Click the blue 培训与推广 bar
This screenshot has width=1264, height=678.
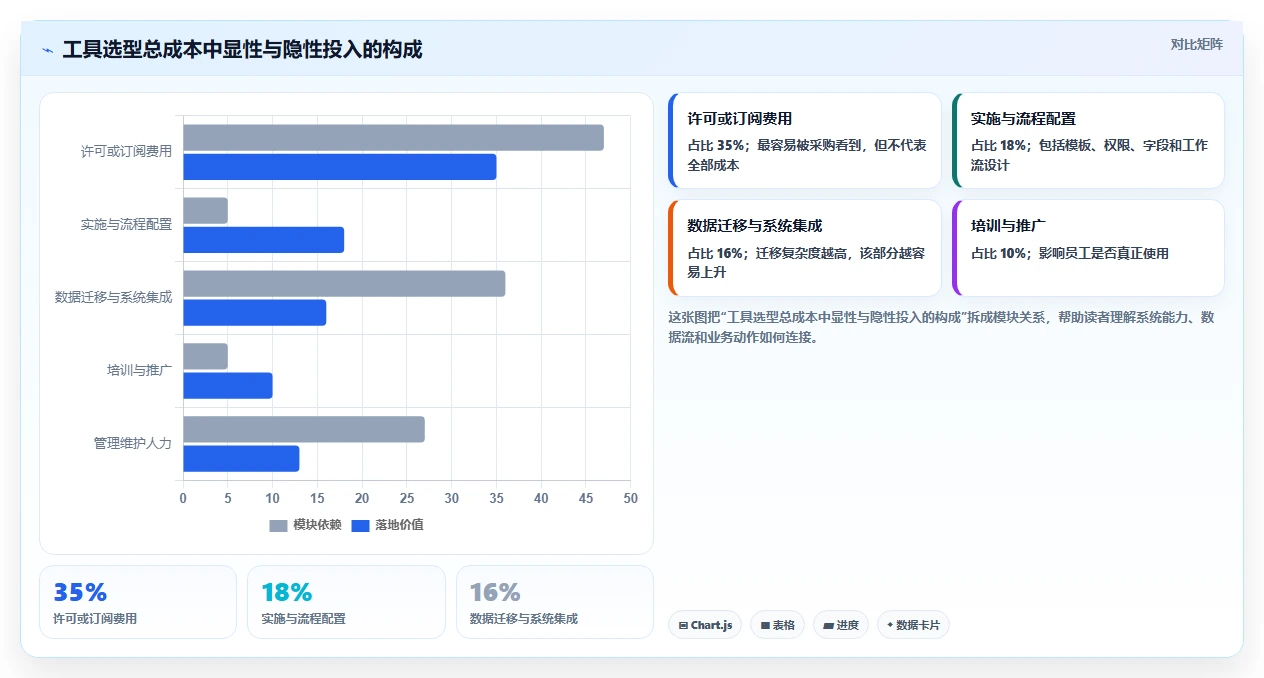click(x=227, y=386)
